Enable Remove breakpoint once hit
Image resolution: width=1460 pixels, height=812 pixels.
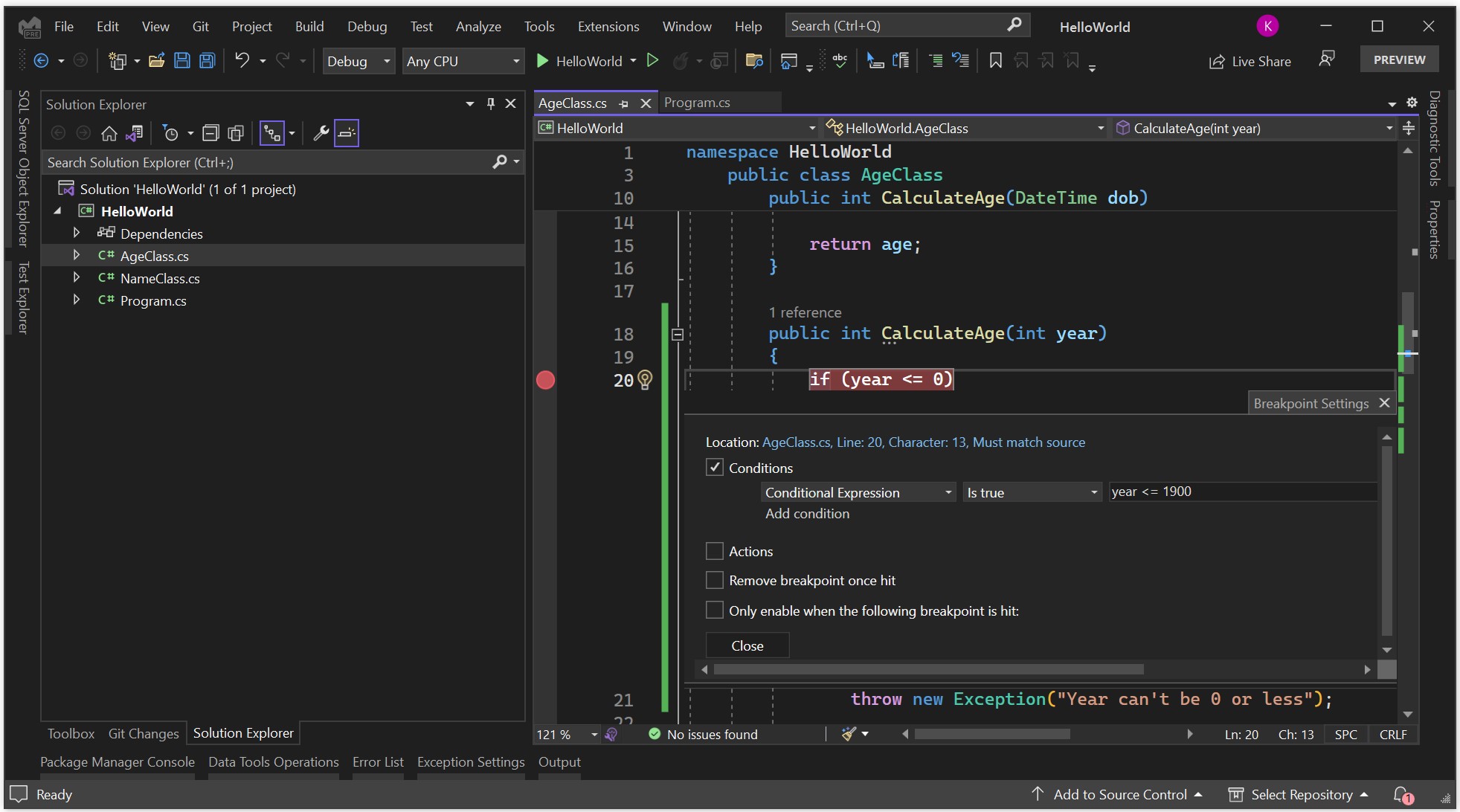pyautogui.click(x=715, y=579)
